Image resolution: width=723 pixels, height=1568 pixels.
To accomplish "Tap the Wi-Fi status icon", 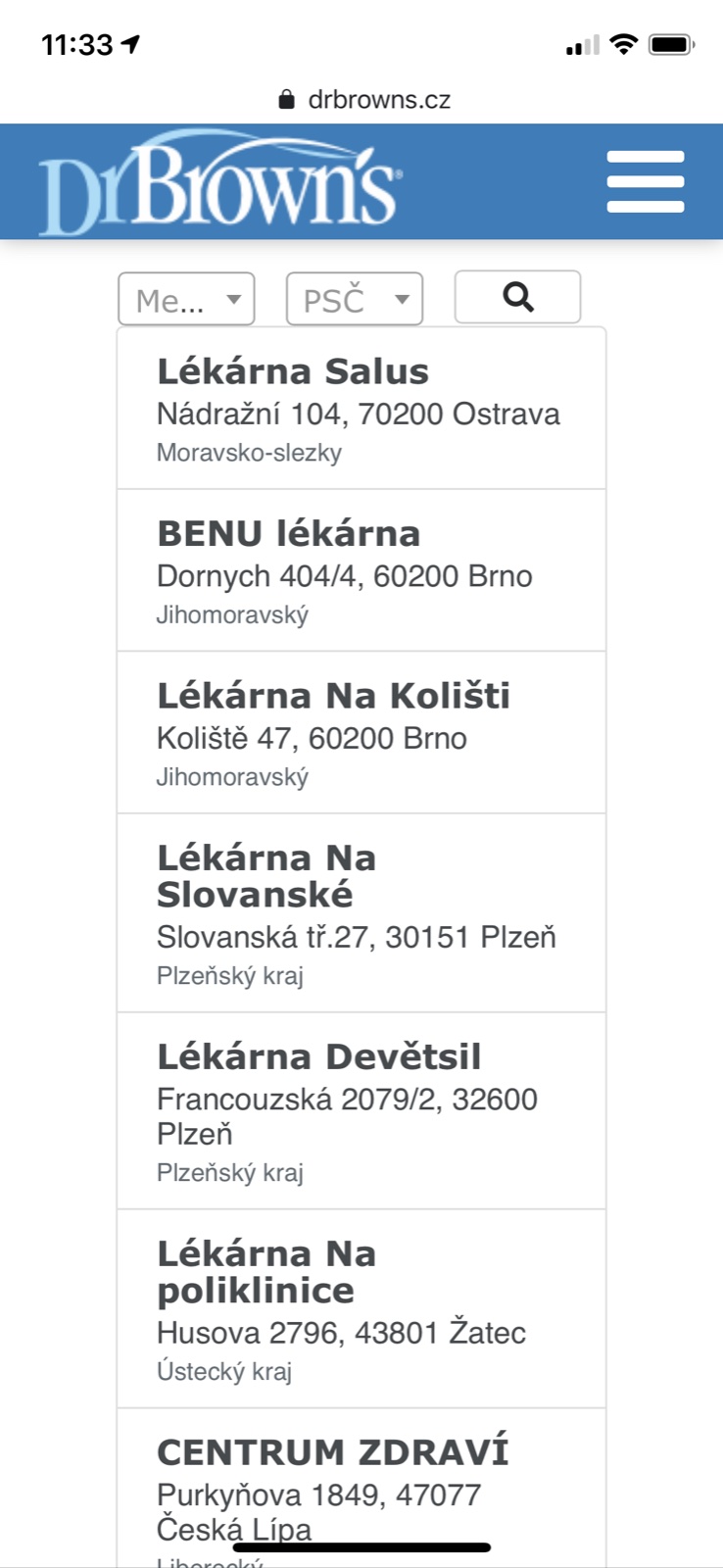I will [622, 44].
